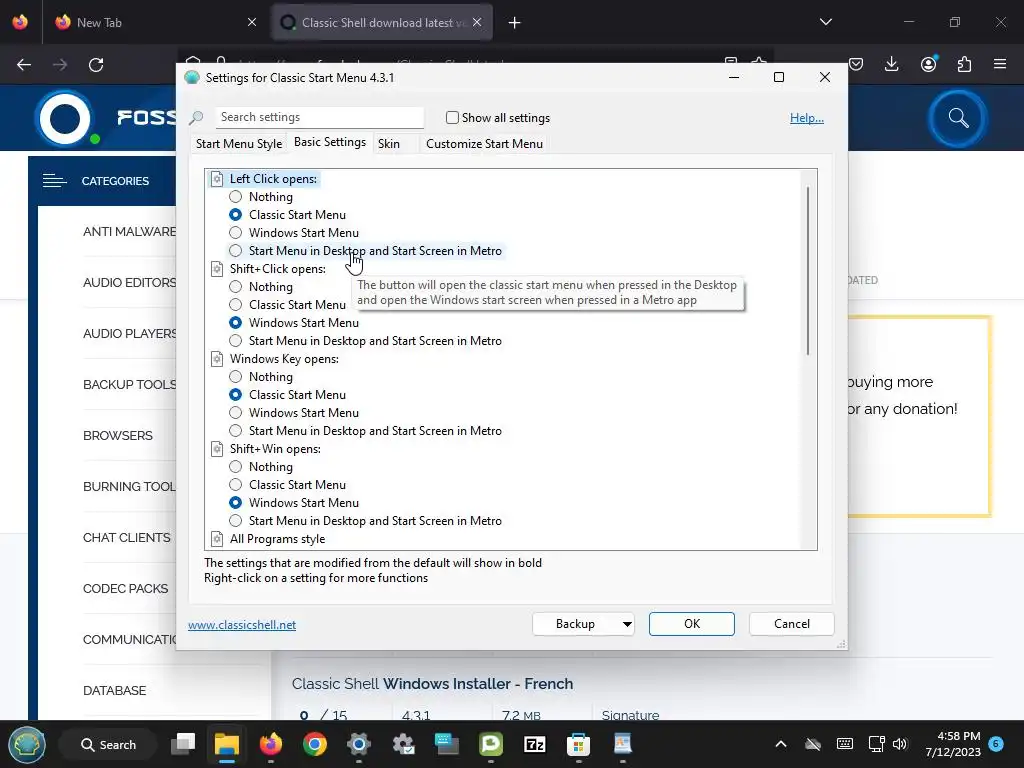Select Nothing under Shift+Click opens
This screenshot has width=1024, height=768.
(236, 287)
